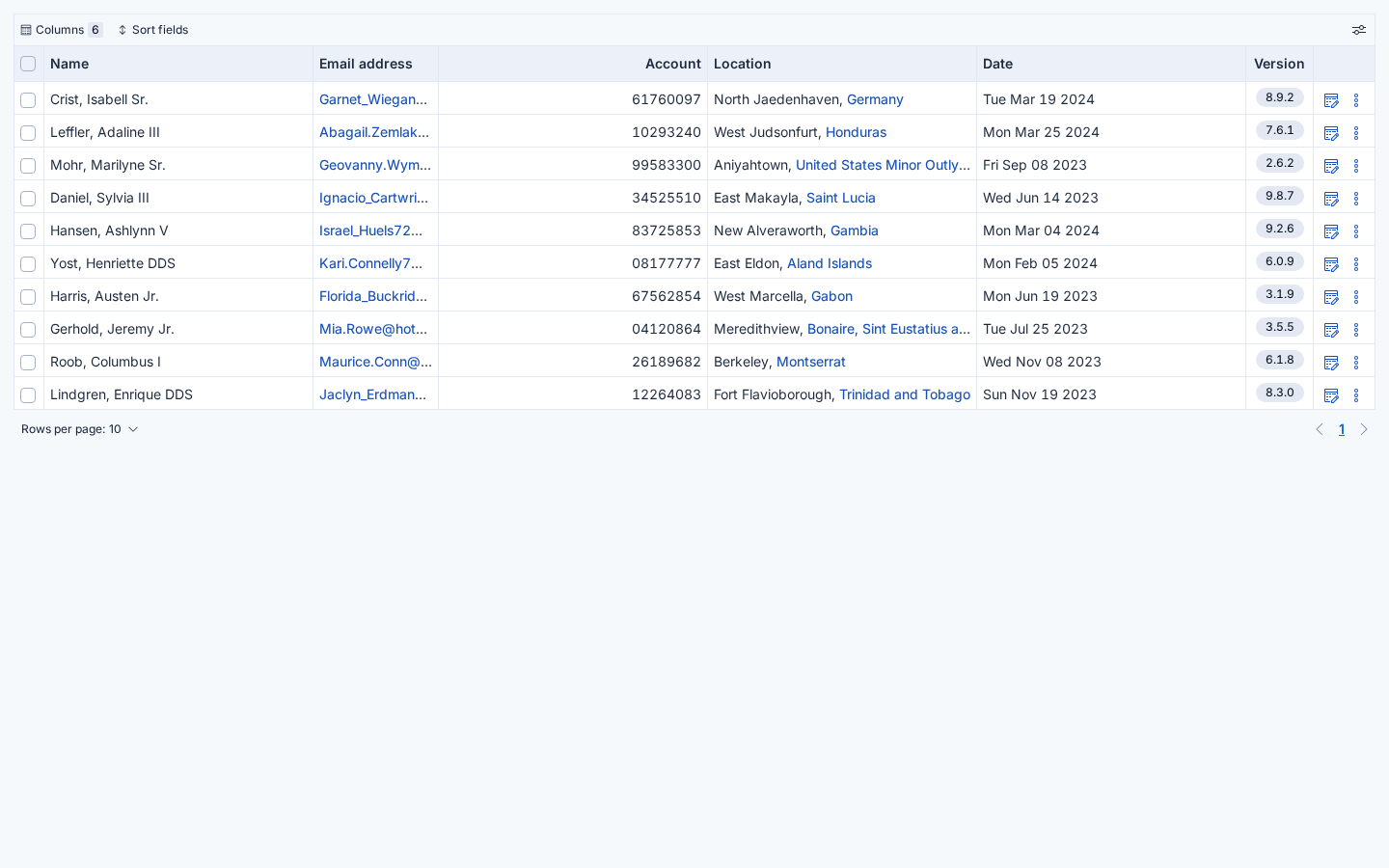
Task: Open the Gambia country link
Action: tap(855, 231)
